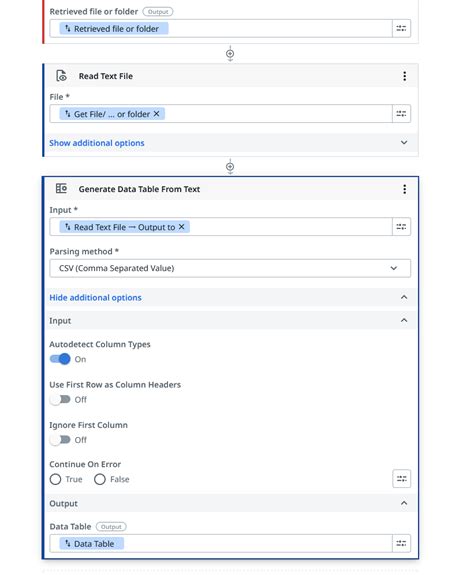Turn off the Autodetect Column Types toggle
474x575 pixels.
tap(60, 359)
